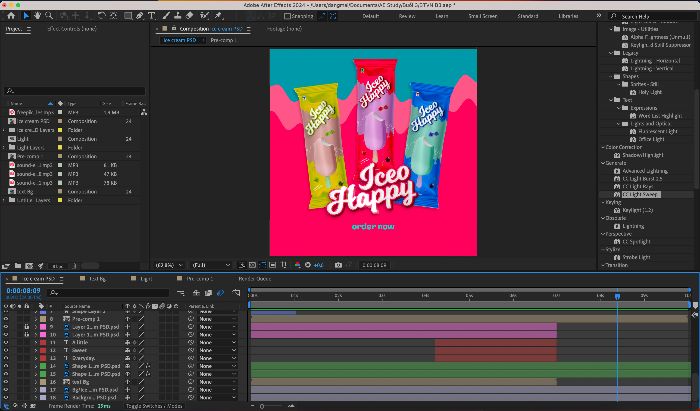
Task: Click the Advanced Lightning effect
Action: coord(645,171)
